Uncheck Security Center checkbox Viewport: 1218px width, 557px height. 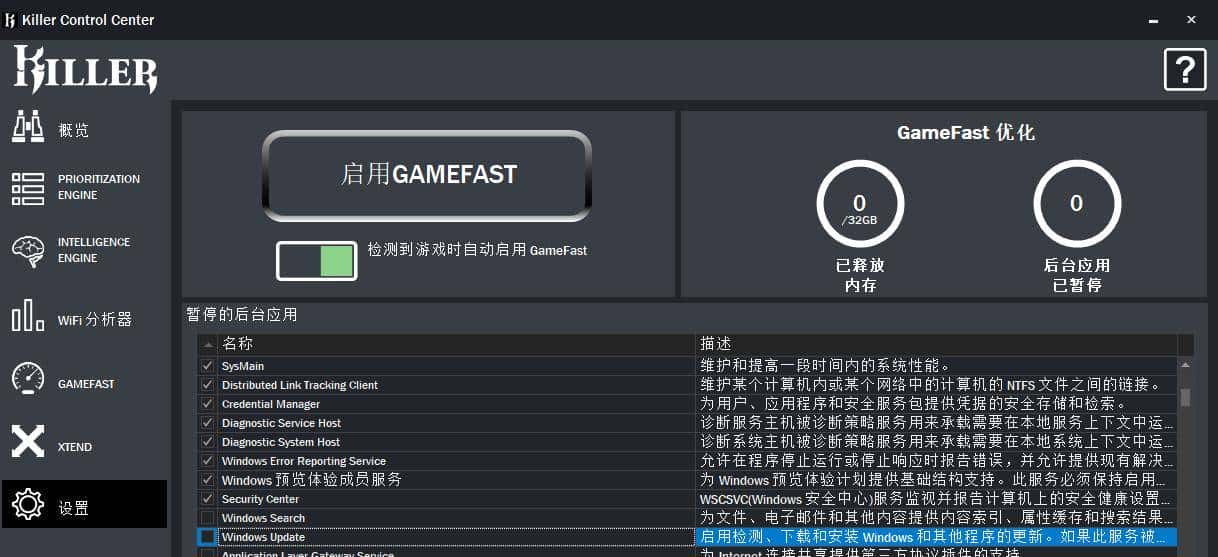coord(207,499)
